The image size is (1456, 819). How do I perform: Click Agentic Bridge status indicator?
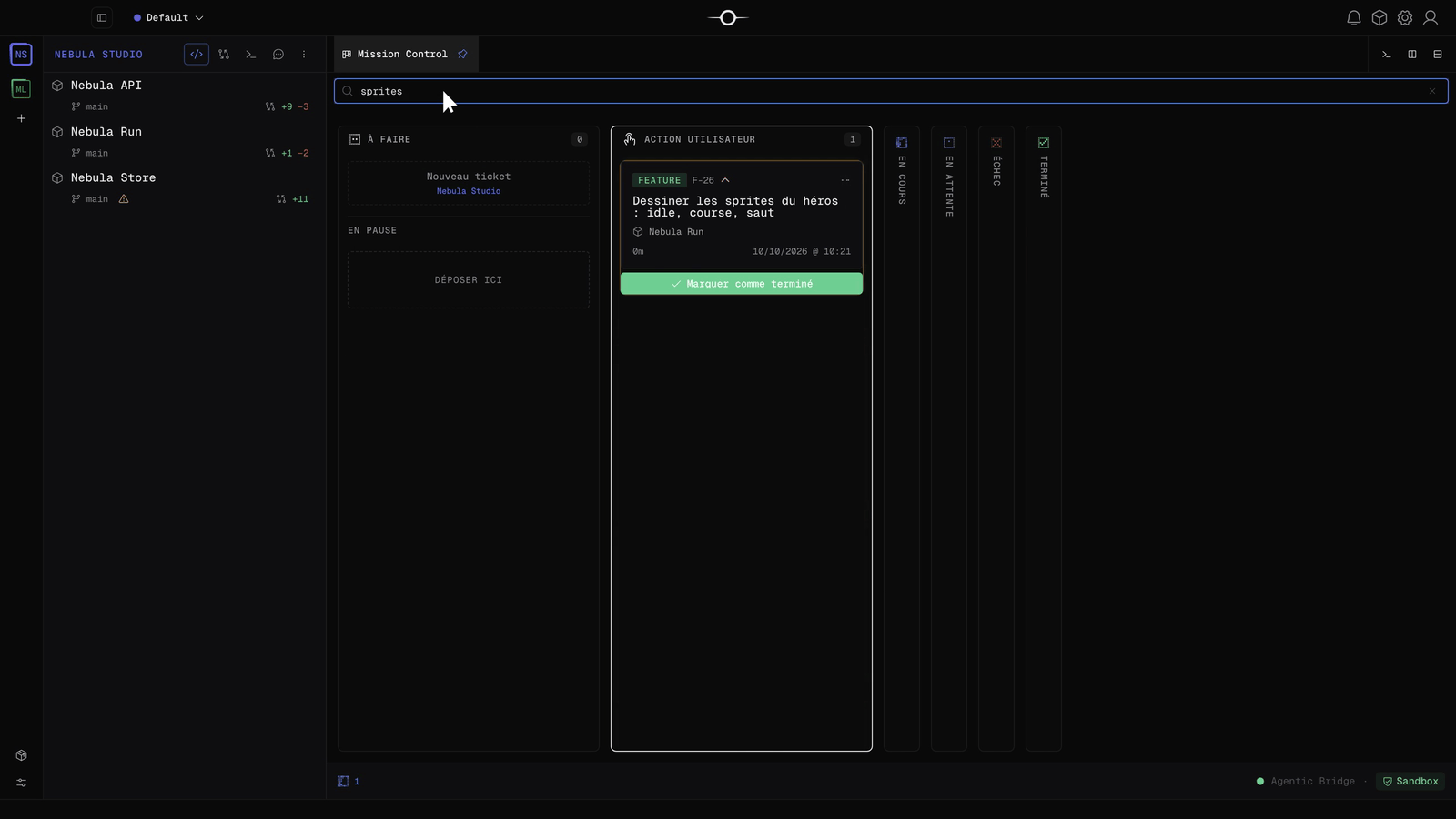coord(1306,781)
